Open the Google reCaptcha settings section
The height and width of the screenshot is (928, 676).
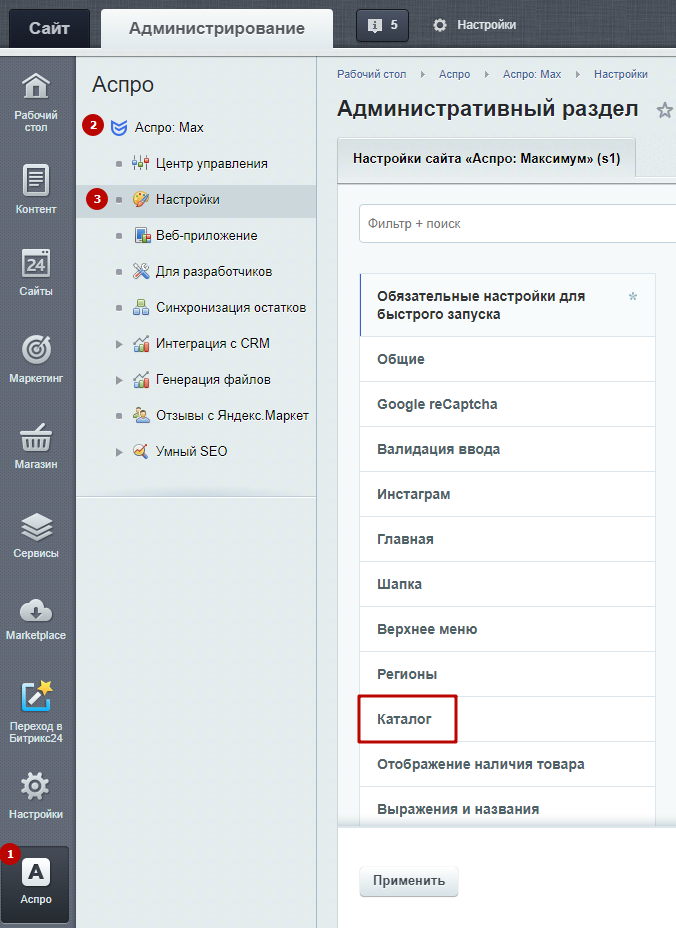coord(507,404)
